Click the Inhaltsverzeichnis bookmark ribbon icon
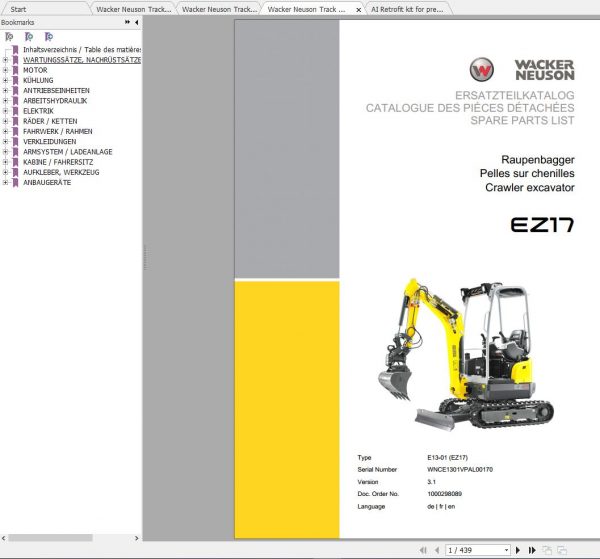600x559 pixels. (x=15, y=50)
